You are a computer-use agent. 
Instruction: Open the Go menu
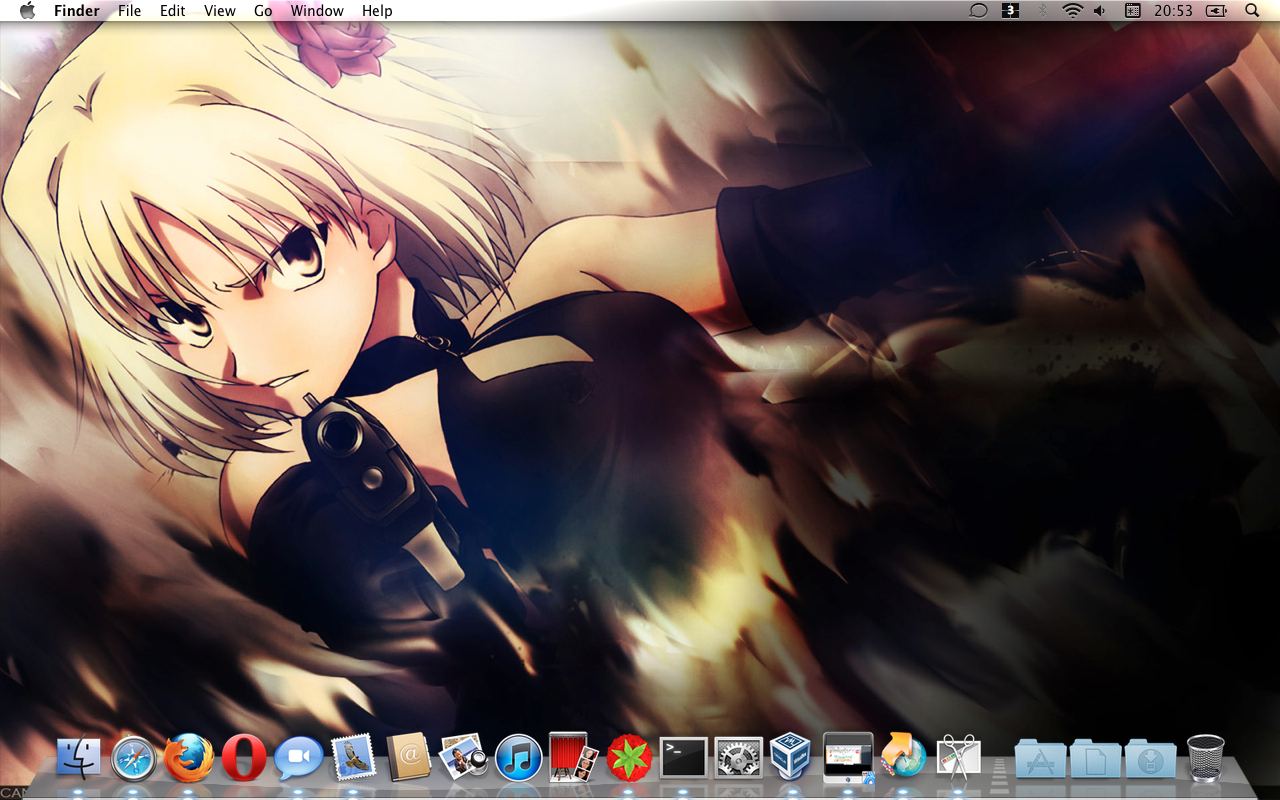pos(263,11)
